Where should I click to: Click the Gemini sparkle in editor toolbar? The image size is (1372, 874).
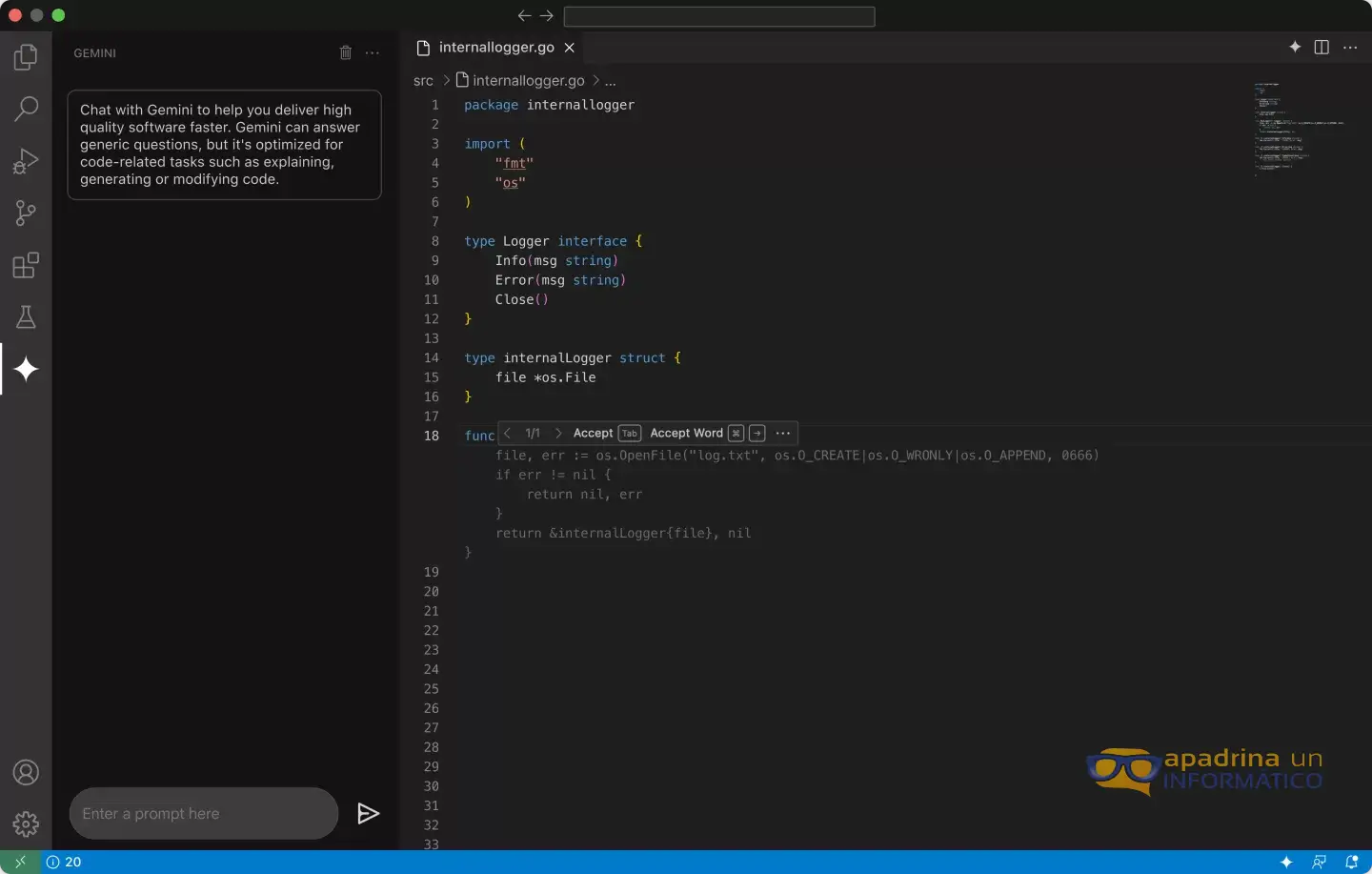1295,47
